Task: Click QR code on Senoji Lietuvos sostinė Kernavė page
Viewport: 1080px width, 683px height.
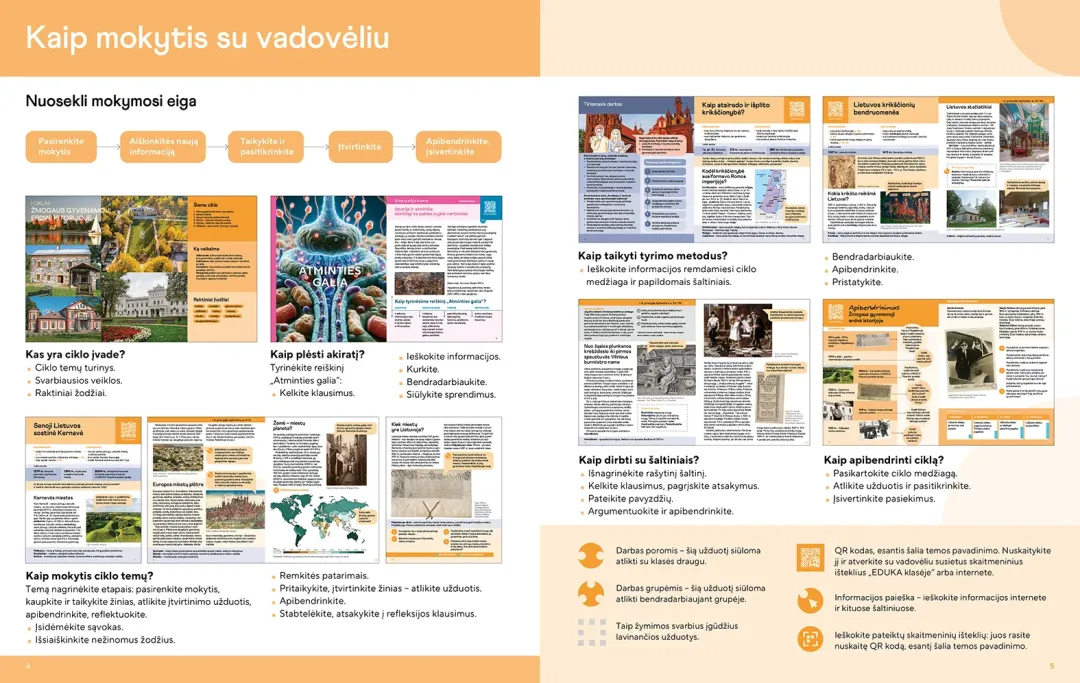Action: click(128, 430)
